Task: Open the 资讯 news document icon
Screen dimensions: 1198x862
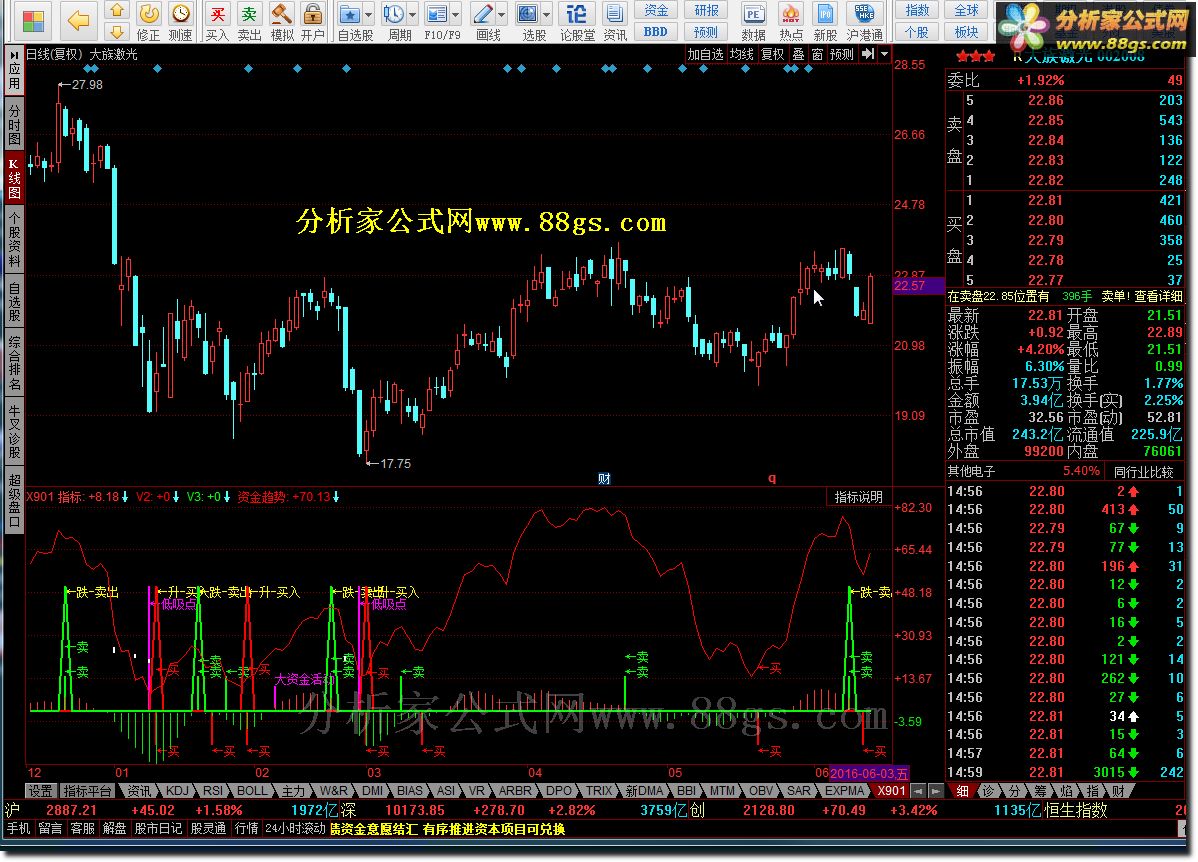Action: [614, 21]
